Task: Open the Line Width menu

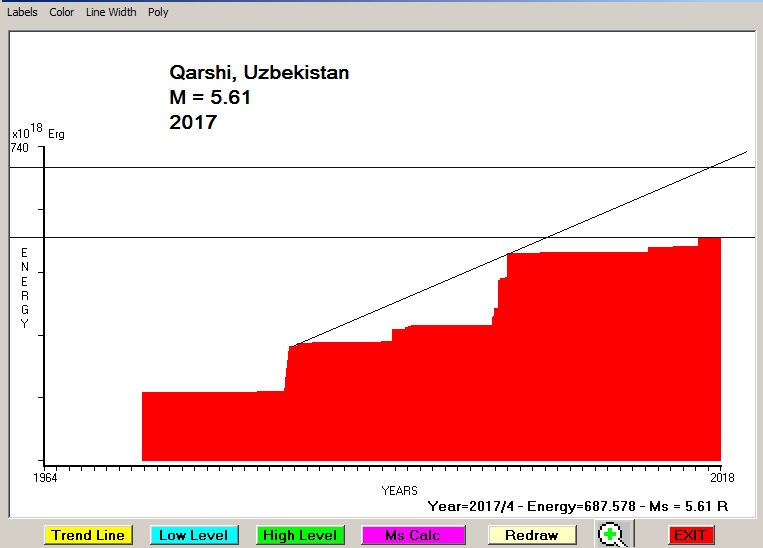Action: tap(111, 13)
